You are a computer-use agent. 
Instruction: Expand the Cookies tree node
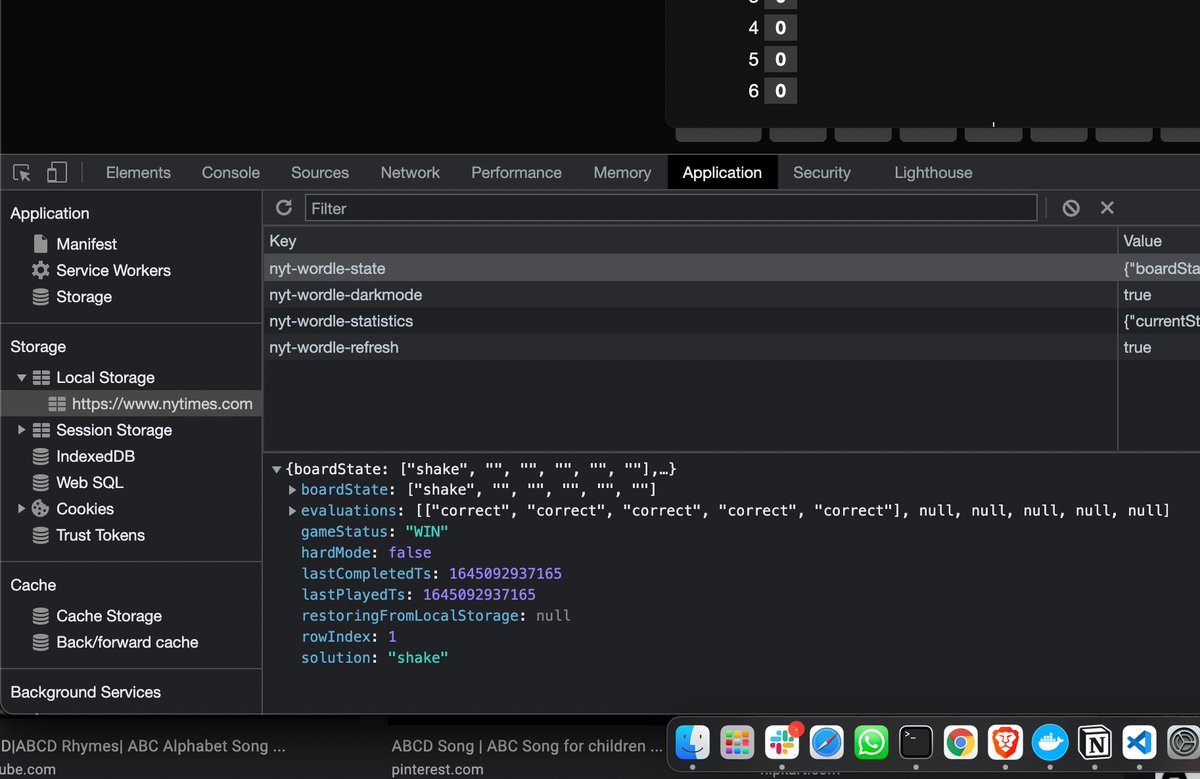22,509
